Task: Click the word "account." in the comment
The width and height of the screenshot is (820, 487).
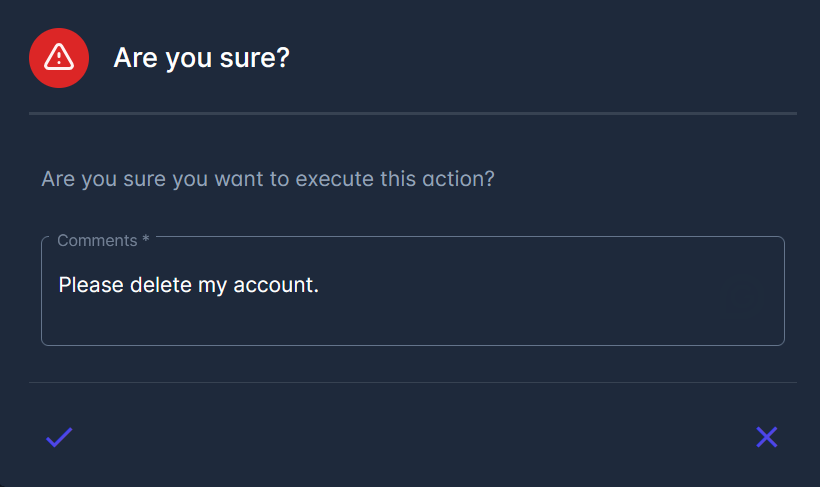Action: 276,285
